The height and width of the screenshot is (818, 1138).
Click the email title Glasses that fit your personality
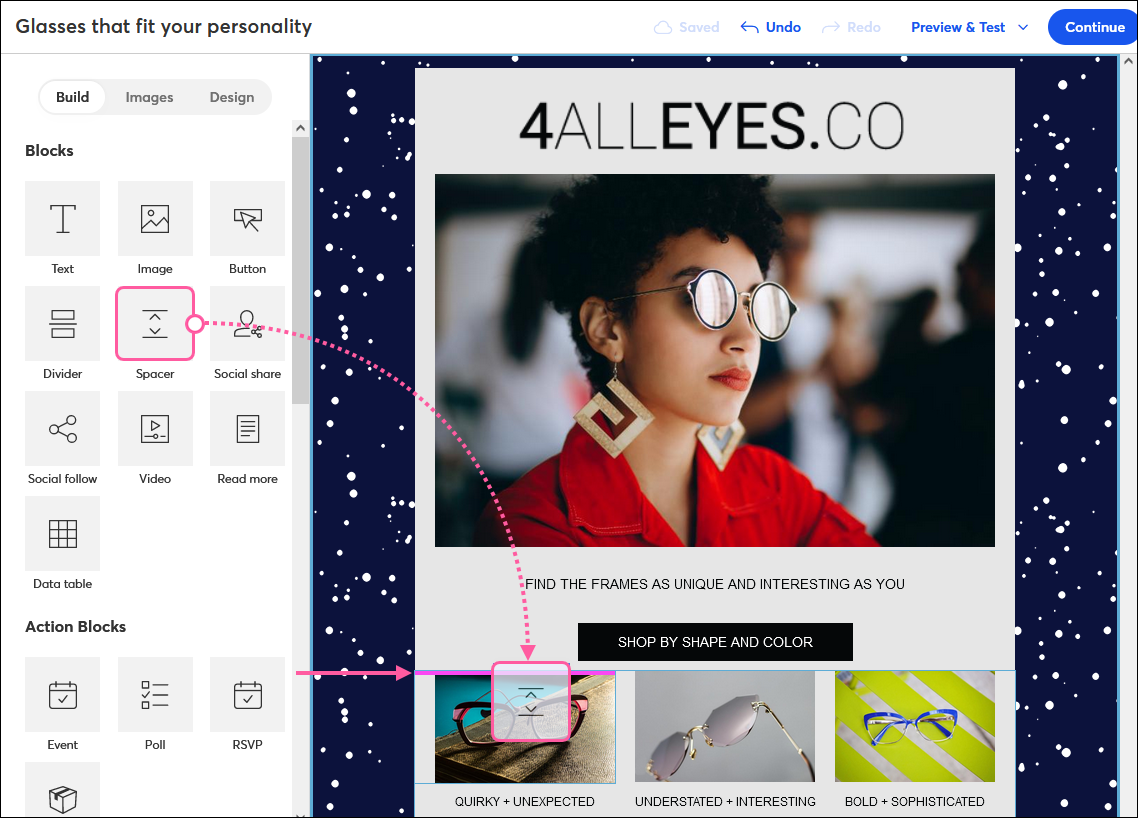[164, 27]
